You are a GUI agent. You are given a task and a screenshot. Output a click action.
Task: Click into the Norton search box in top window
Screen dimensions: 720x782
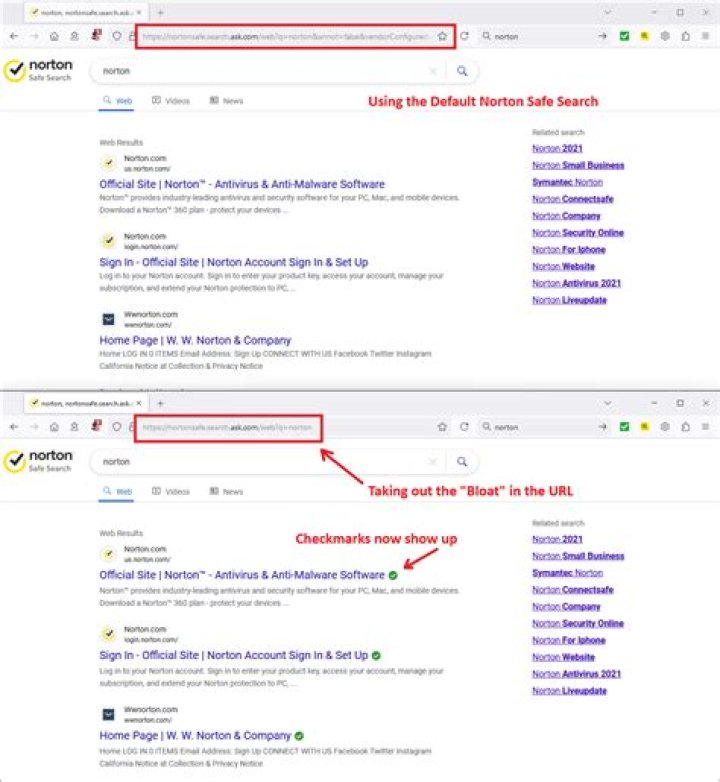tap(262, 71)
